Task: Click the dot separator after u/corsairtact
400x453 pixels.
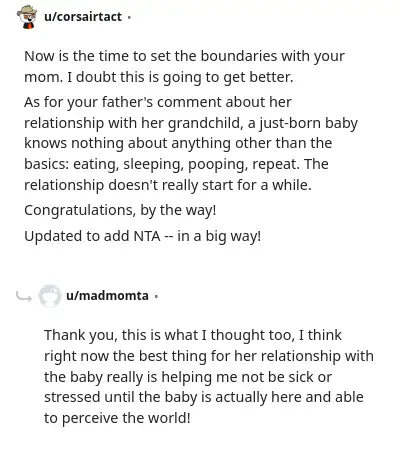Action: [129, 17]
